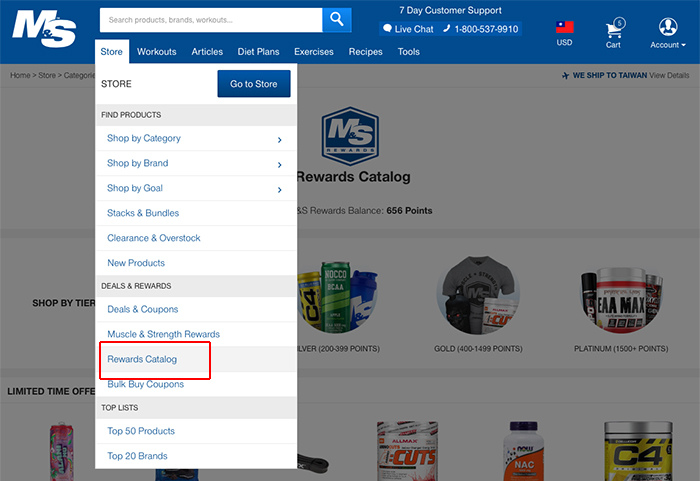Open the Allmax A:Cuts product thumbnail
Screen dimensions: 700x481
[x=407, y=451]
